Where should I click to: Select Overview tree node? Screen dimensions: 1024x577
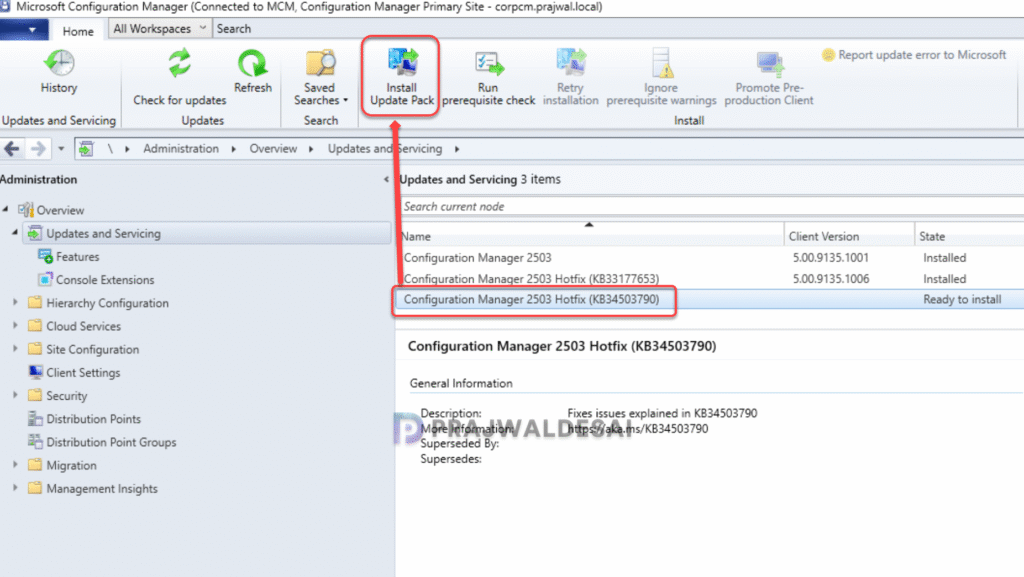pos(60,210)
